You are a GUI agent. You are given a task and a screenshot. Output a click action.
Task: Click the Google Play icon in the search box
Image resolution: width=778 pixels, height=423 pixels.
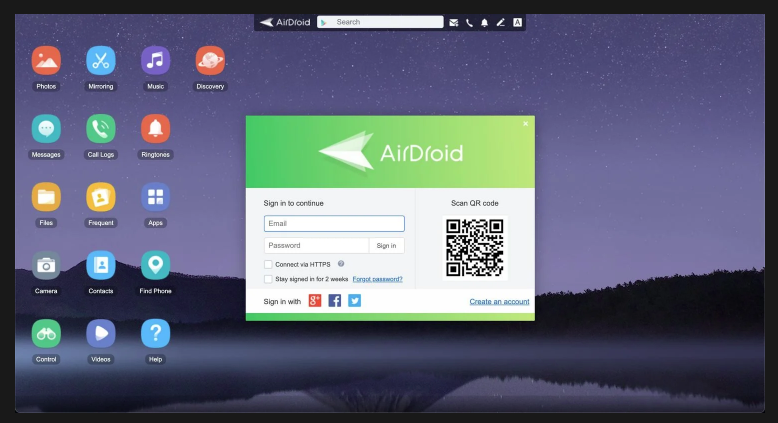pos(324,22)
